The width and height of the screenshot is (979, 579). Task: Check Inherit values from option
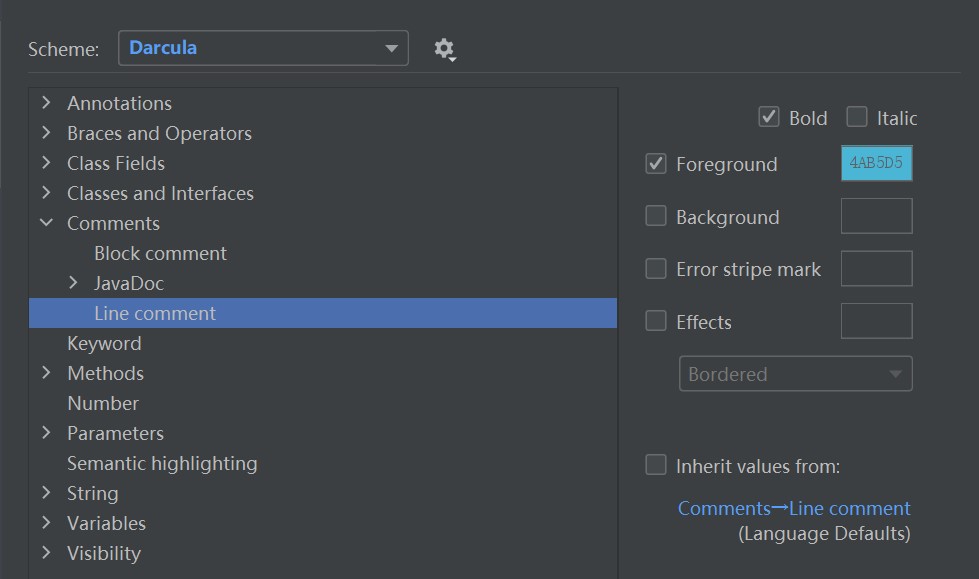656,465
